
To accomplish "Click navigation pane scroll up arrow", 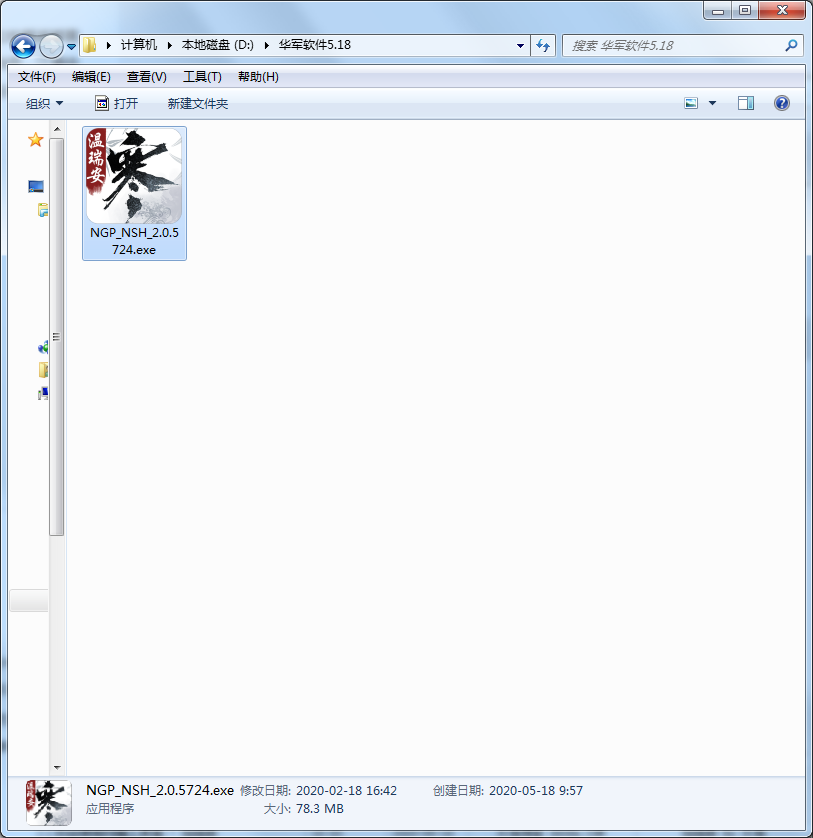I will click(x=57, y=129).
